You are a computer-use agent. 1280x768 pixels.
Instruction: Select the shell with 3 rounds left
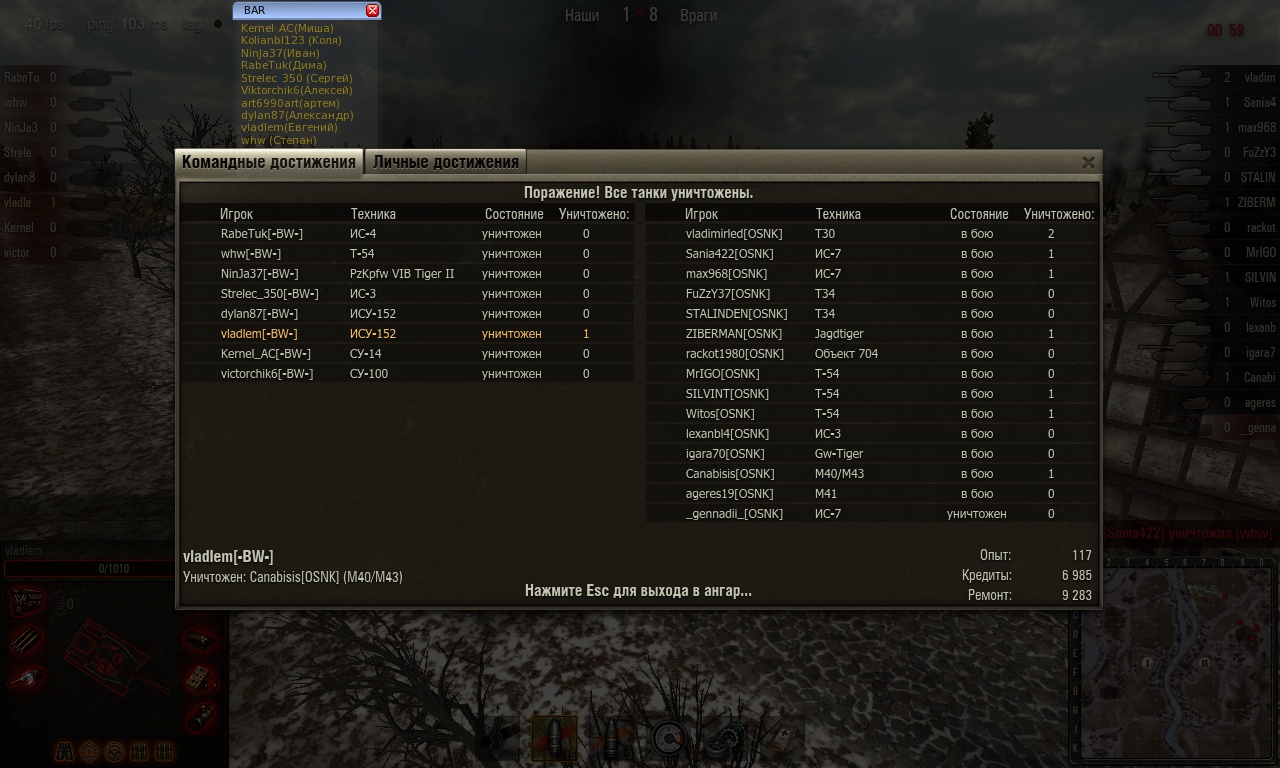(x=611, y=738)
